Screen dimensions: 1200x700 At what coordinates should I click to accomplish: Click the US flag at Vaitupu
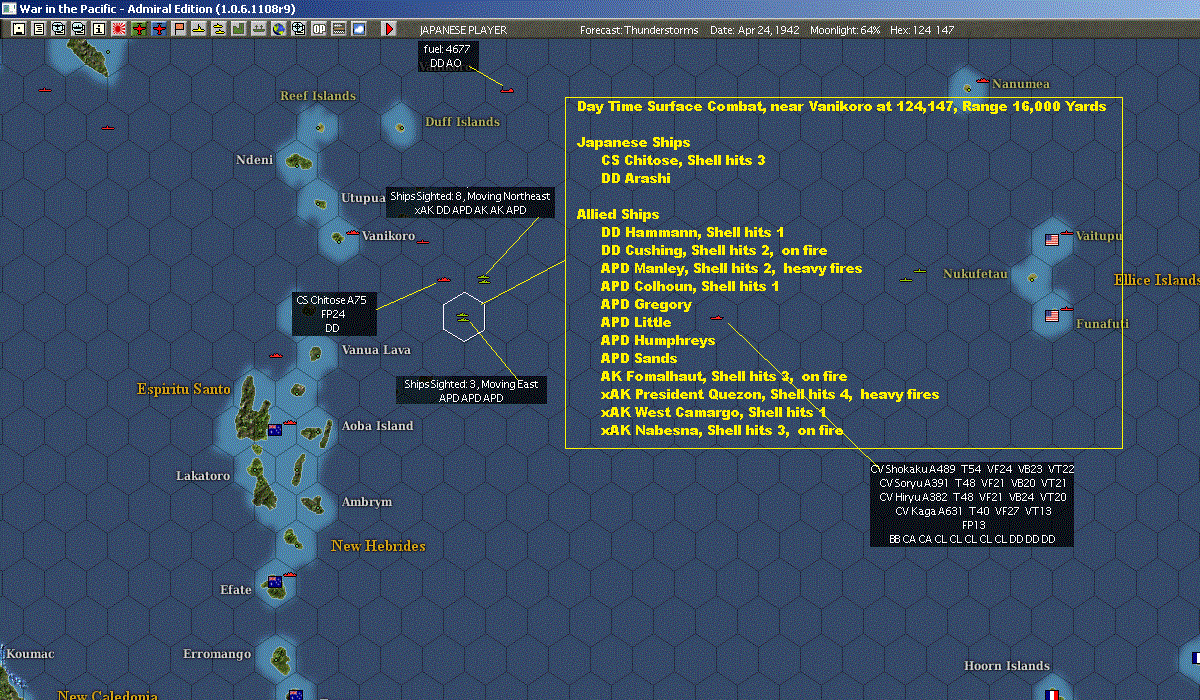click(x=1052, y=240)
